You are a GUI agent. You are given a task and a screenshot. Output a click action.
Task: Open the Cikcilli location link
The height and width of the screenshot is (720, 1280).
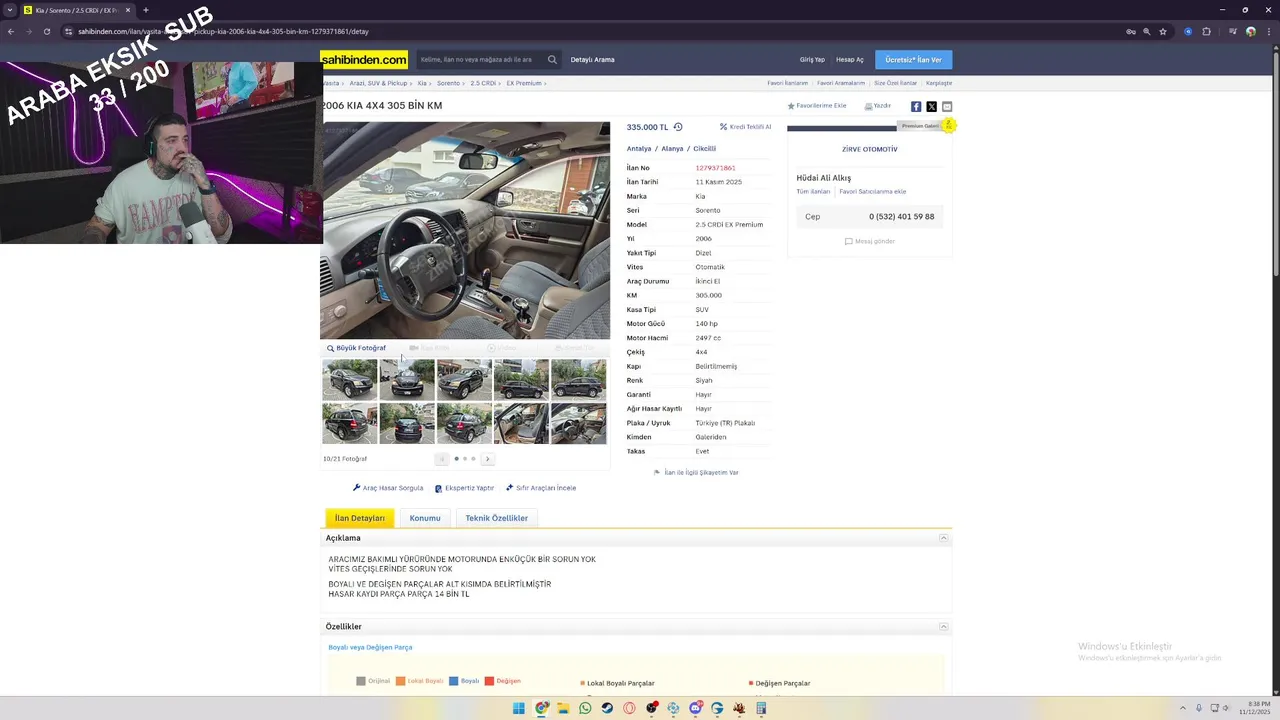[x=704, y=149]
